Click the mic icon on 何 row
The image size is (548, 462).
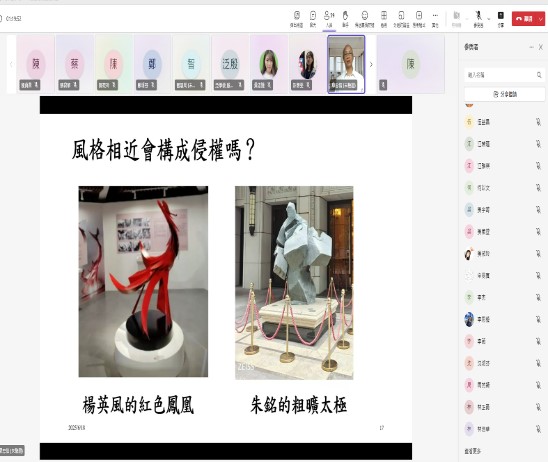tap(538, 188)
